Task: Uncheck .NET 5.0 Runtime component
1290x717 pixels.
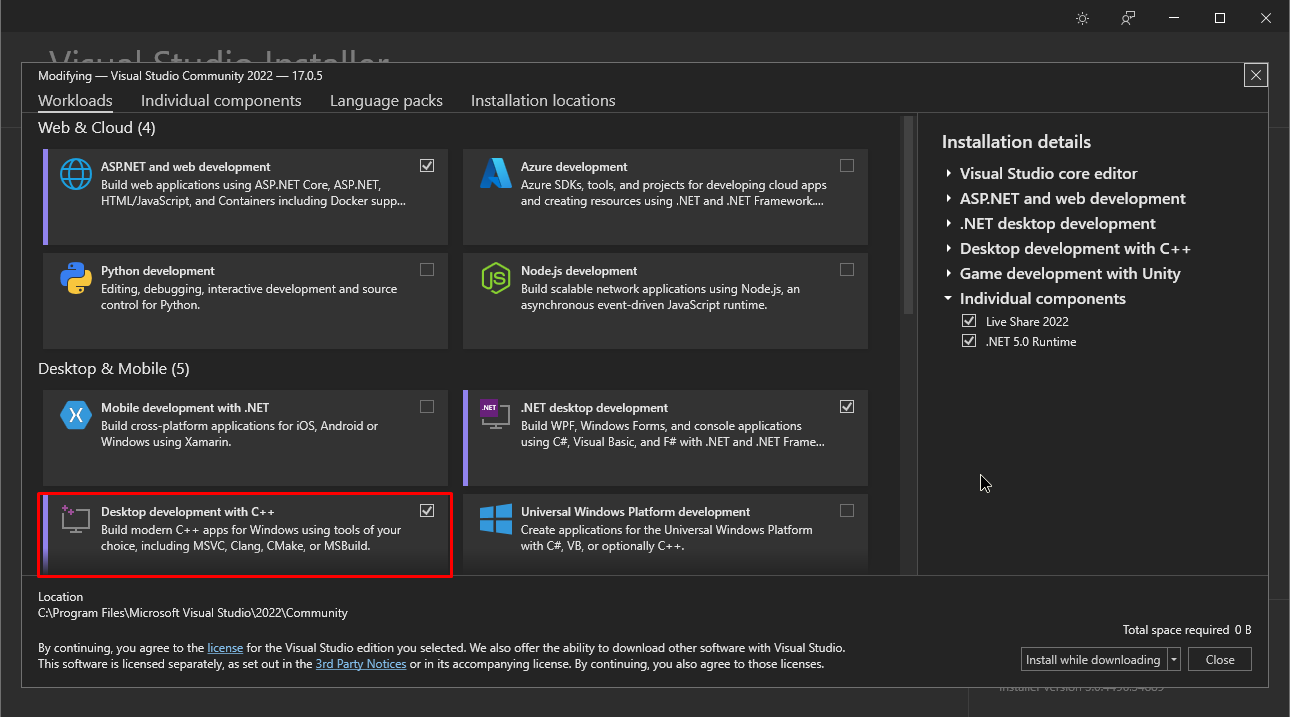Action: [968, 341]
